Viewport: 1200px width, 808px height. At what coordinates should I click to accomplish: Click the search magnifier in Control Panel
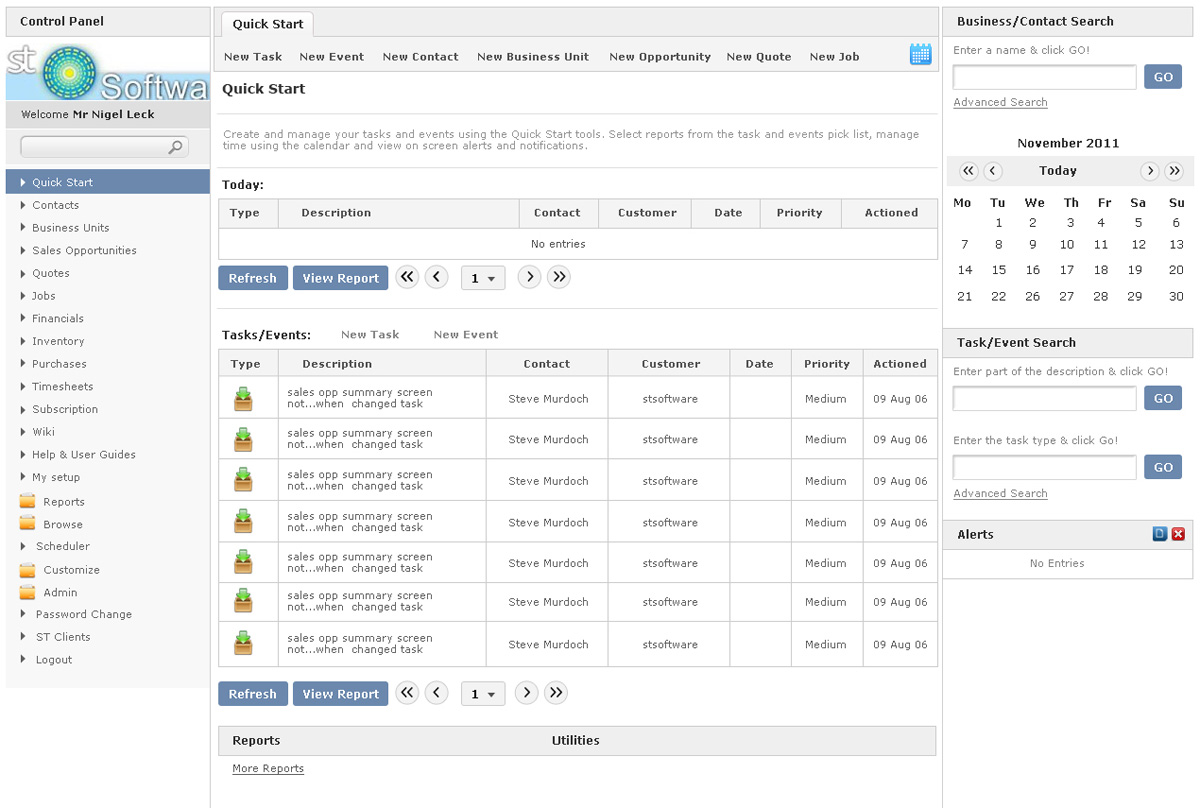tap(176, 147)
